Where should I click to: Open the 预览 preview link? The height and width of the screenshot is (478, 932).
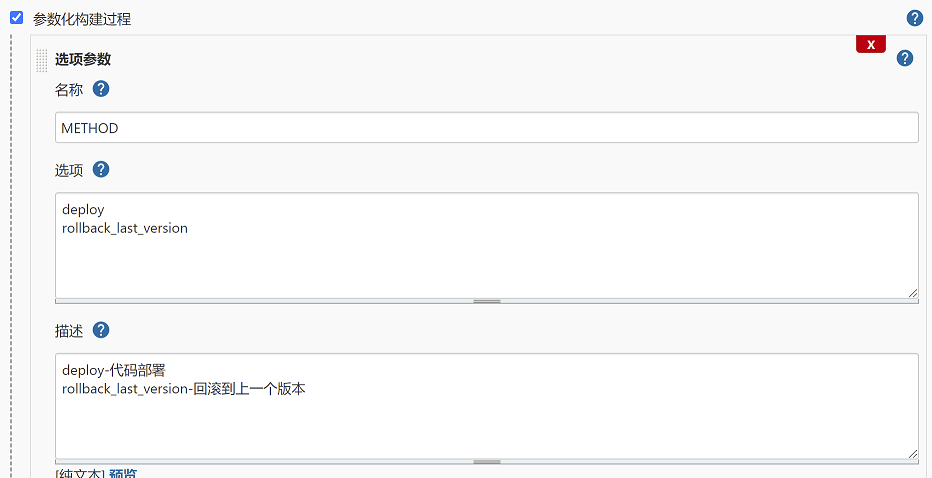tap(123, 473)
